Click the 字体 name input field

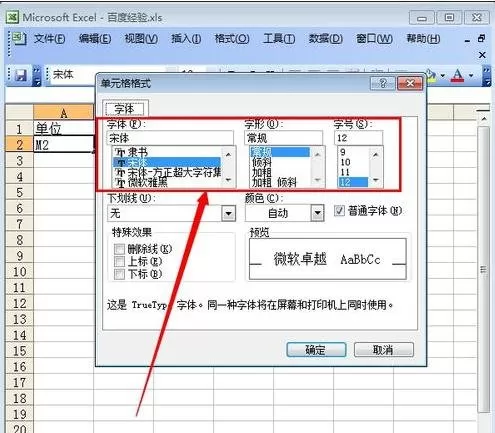[x=170, y=138]
